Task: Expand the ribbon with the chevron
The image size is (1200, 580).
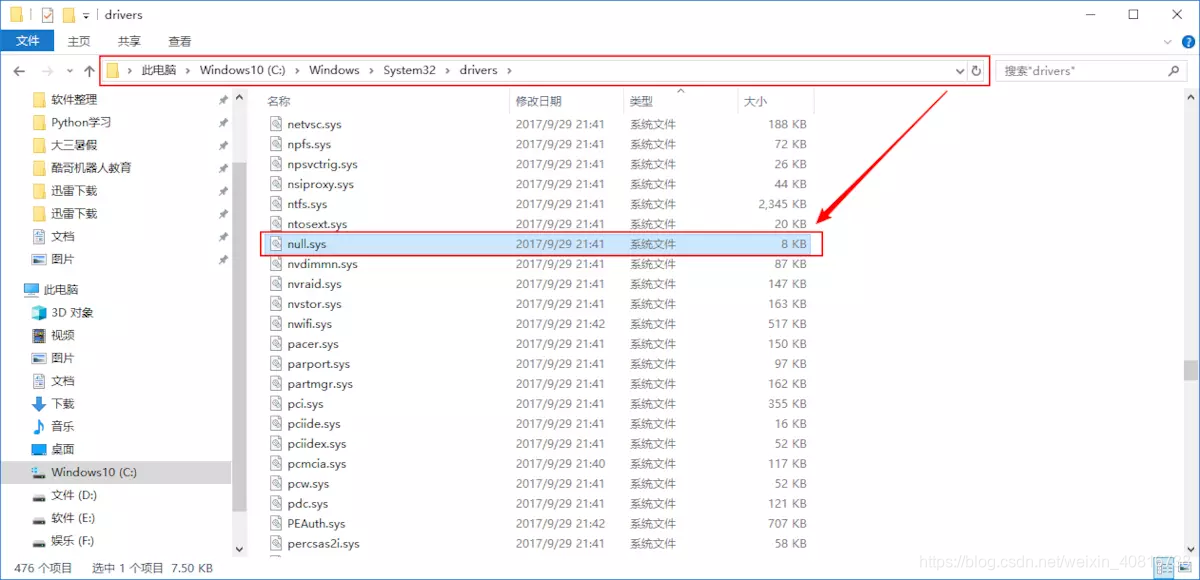Action: point(1168,41)
